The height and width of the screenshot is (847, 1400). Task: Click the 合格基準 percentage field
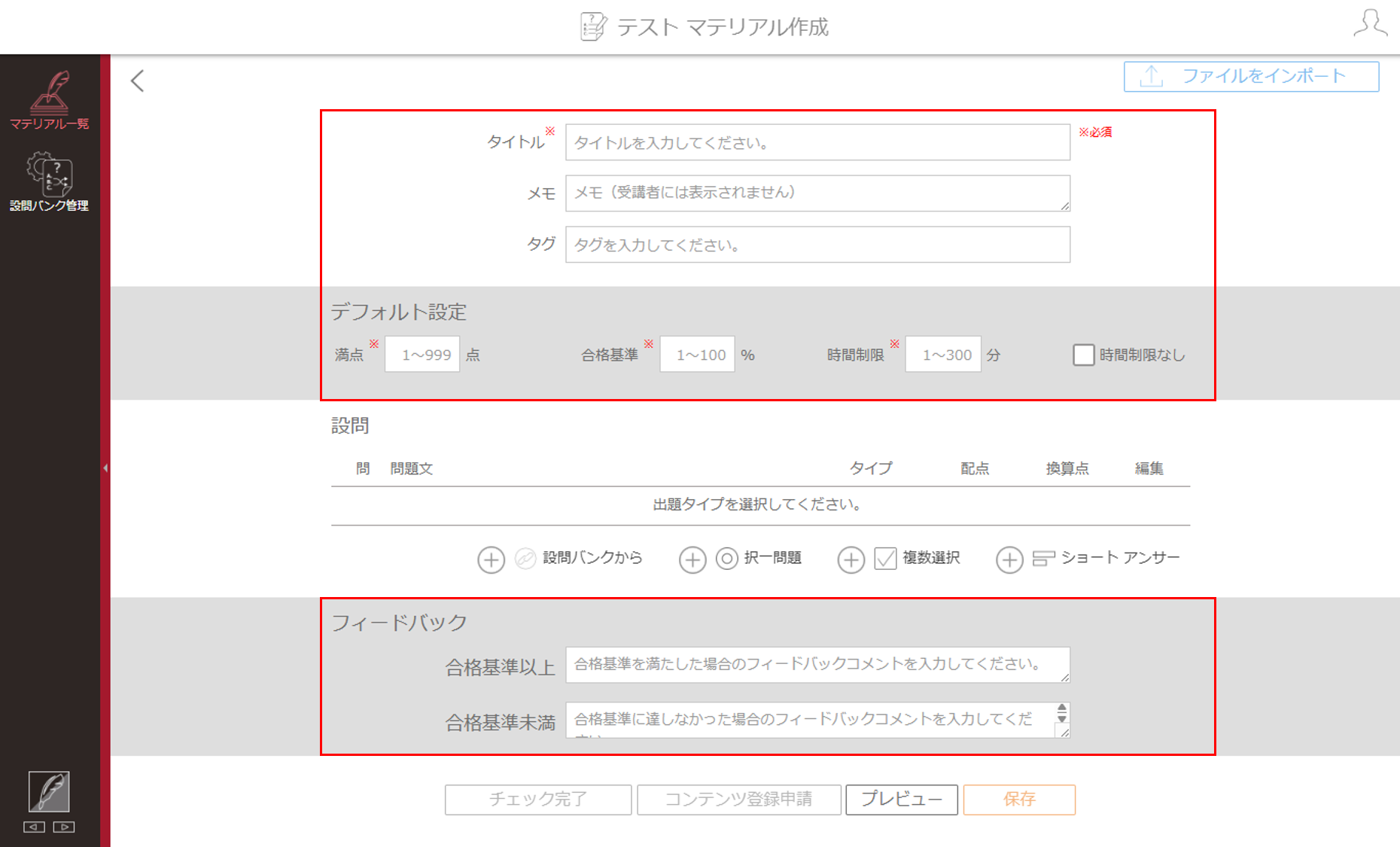[x=698, y=355]
